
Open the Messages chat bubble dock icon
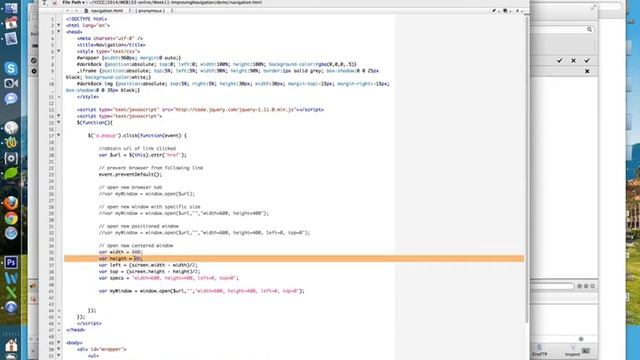11,98
